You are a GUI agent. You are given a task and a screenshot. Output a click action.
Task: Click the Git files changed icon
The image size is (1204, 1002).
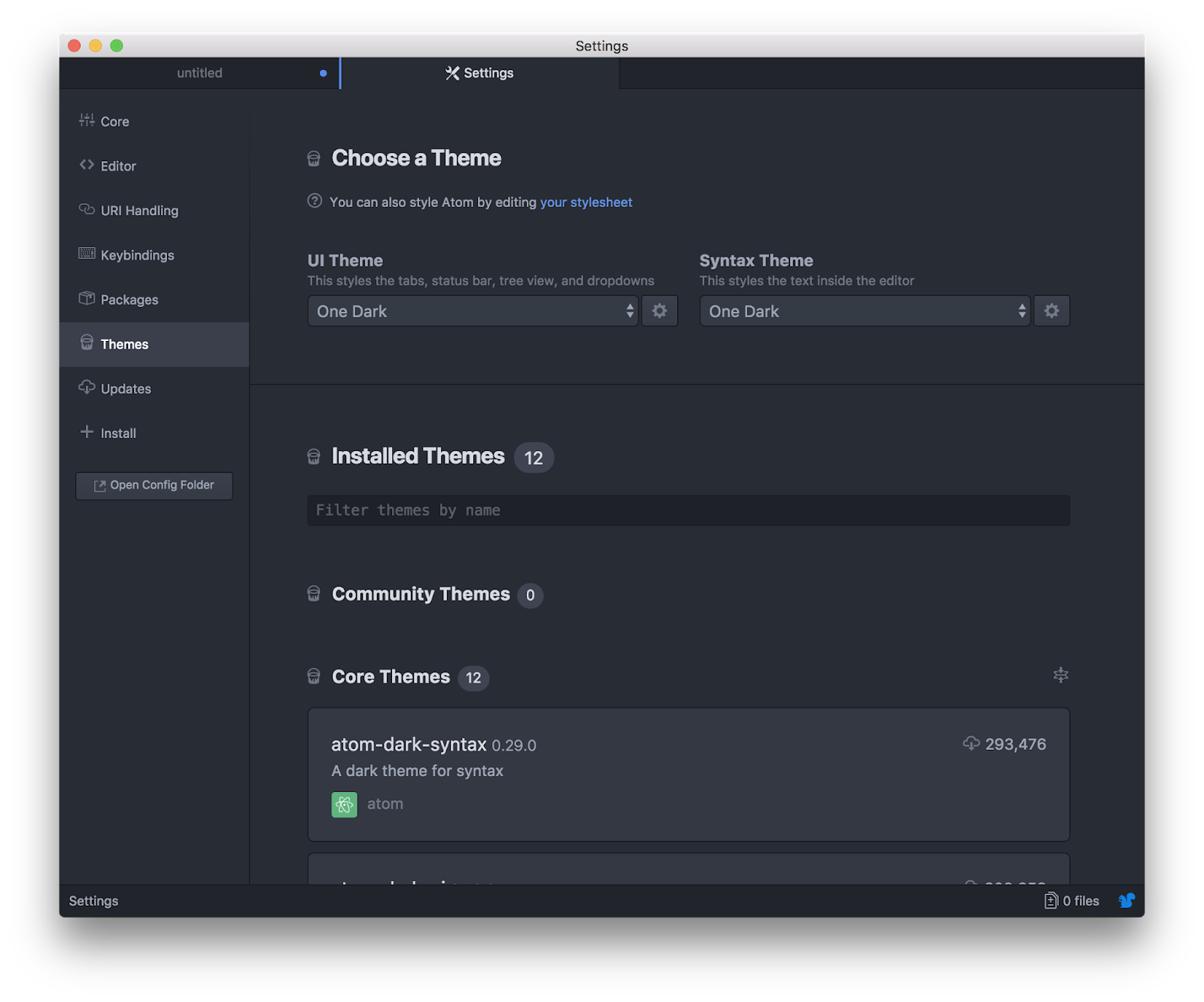[1051, 900]
